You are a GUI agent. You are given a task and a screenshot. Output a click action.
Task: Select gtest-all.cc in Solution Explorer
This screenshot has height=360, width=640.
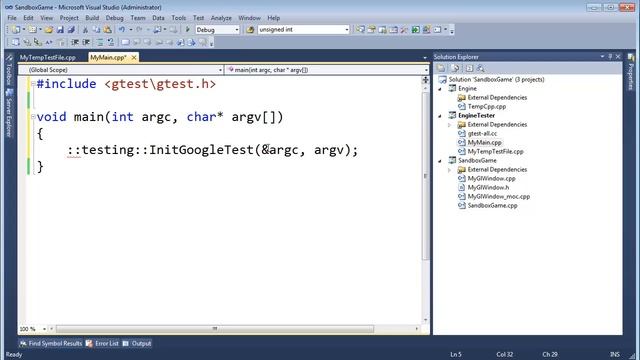[x=482, y=134]
